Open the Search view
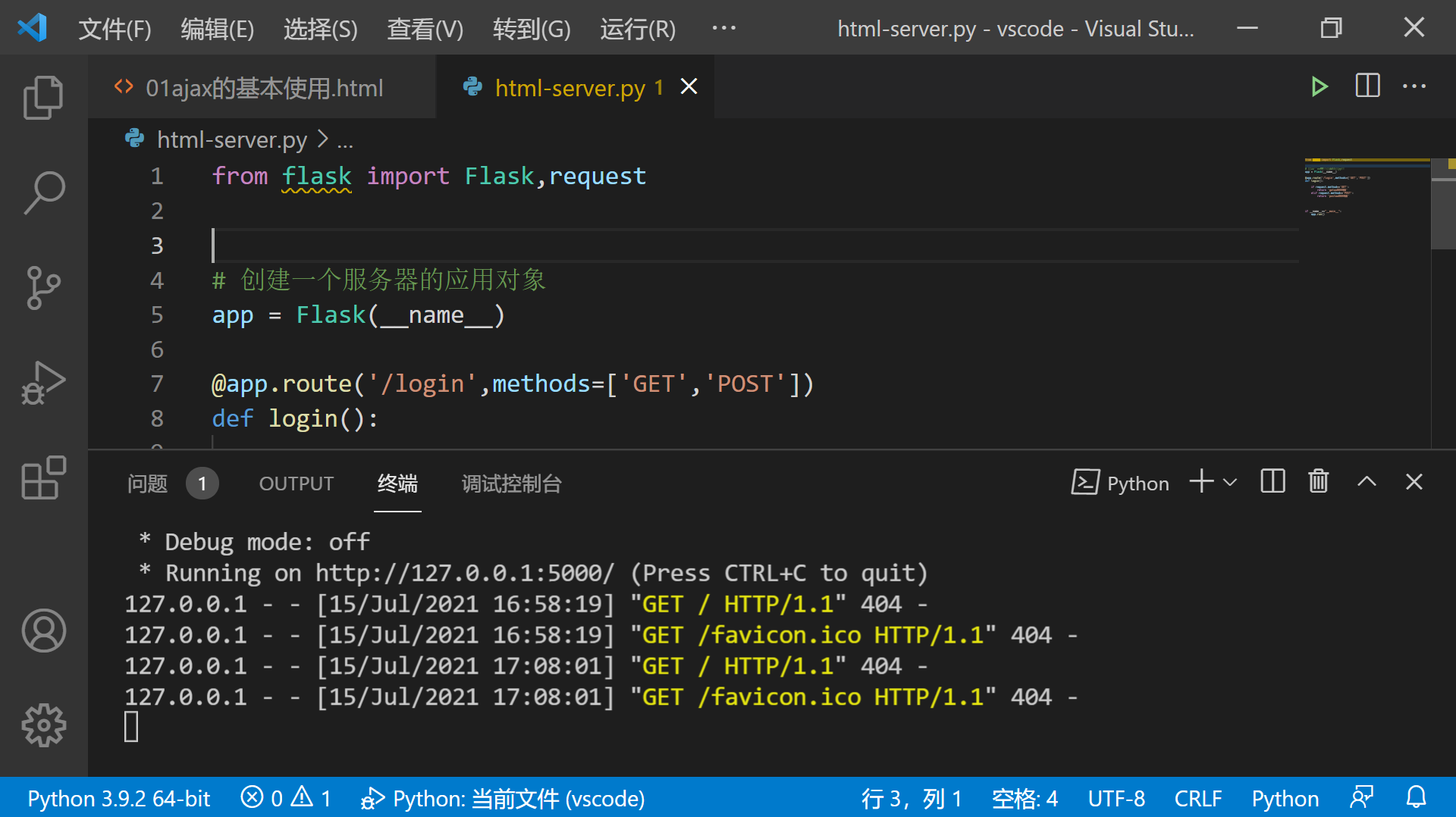The width and height of the screenshot is (1456, 817). 43,193
